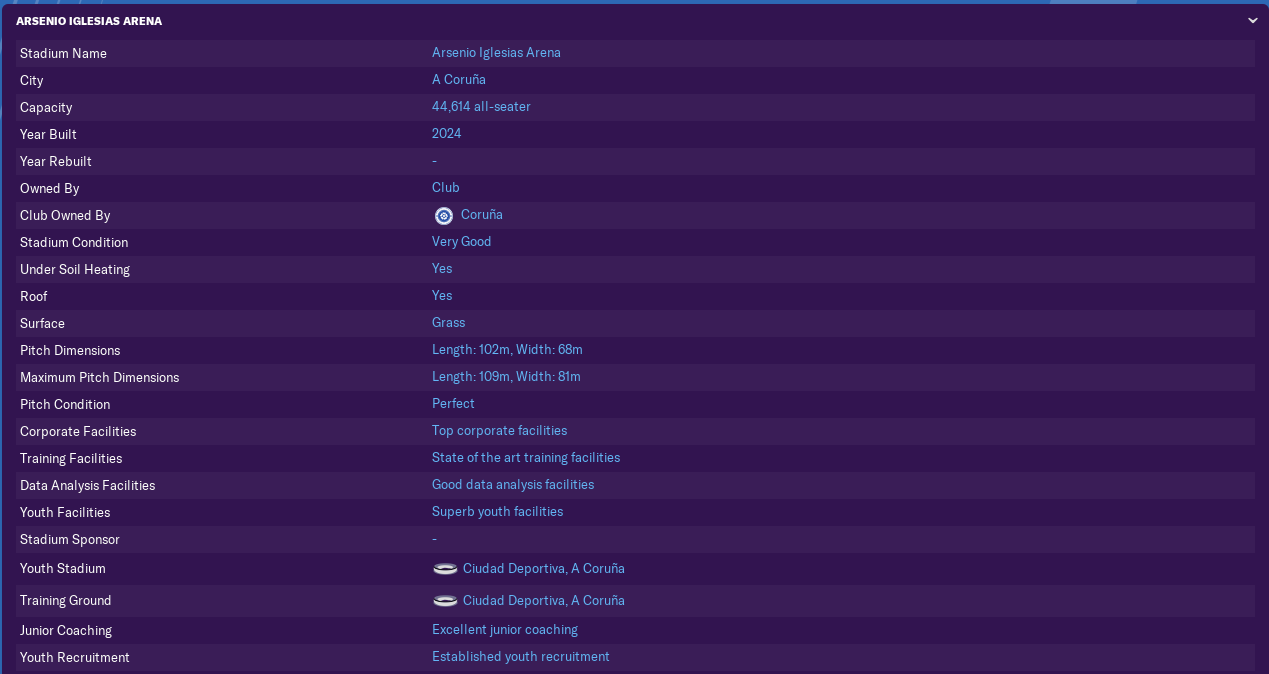Click Good data analysis facilities text
Image resolution: width=1269 pixels, height=674 pixels.
(x=512, y=485)
